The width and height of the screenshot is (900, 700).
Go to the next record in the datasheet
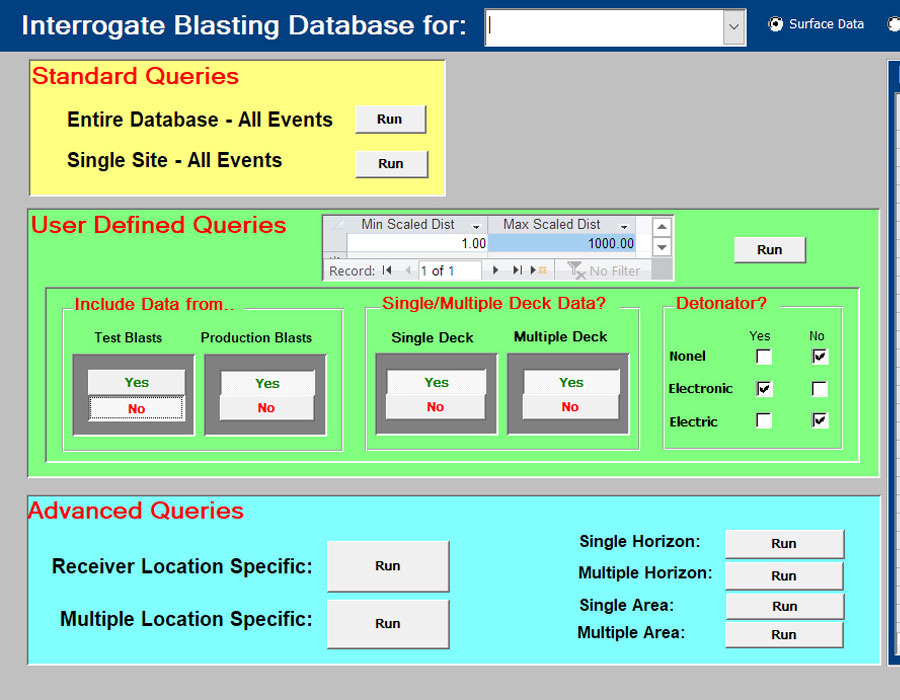(495, 269)
